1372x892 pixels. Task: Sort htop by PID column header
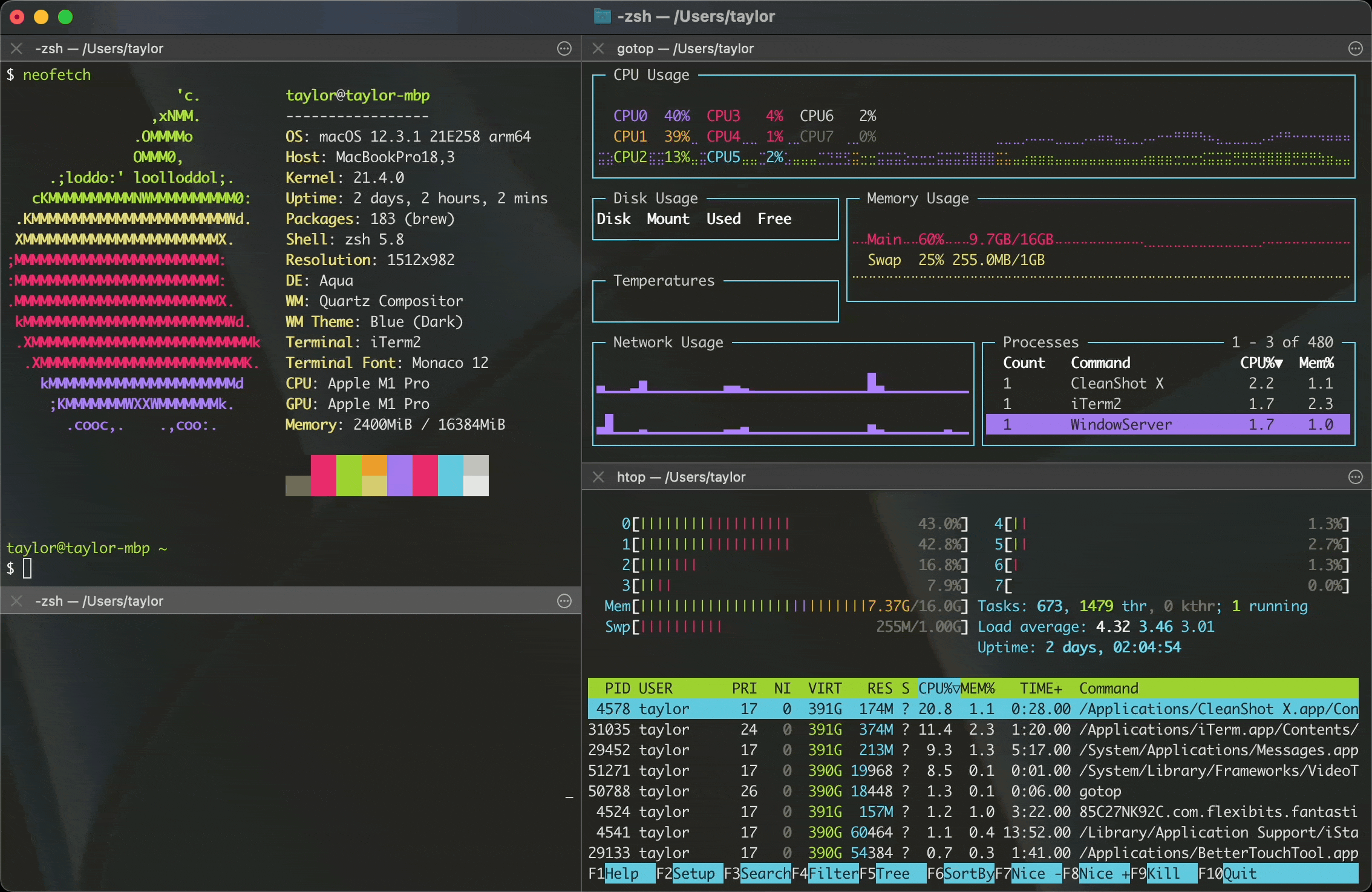pyautogui.click(x=618, y=688)
